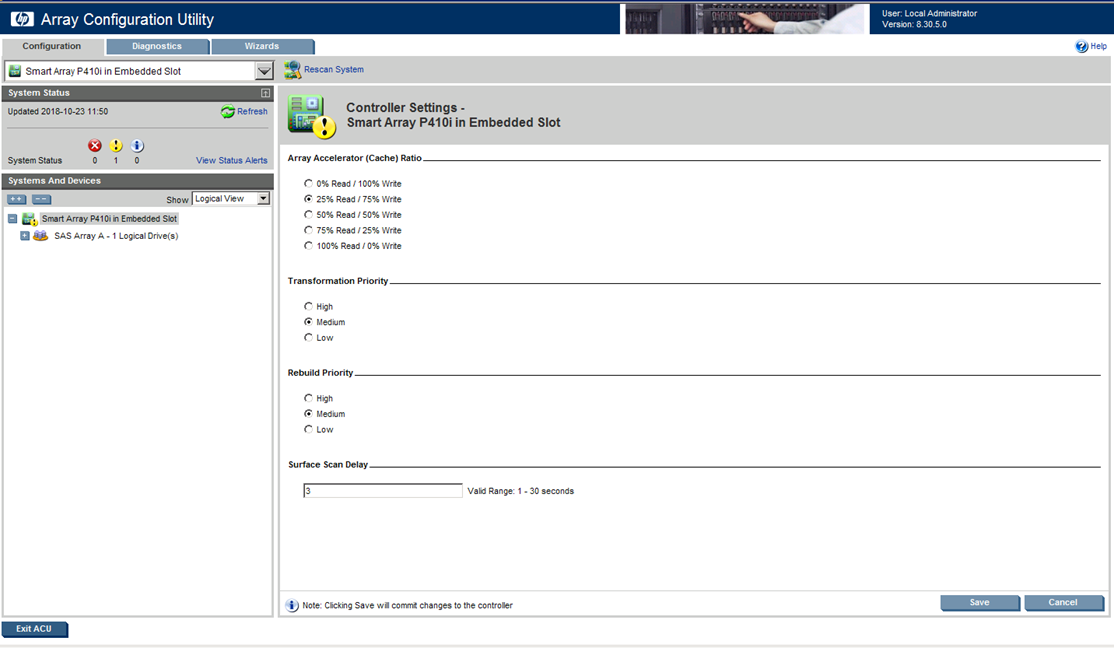Image resolution: width=1114 pixels, height=648 pixels.
Task: Click the collapse all tree nodes icon
Action: pos(42,199)
